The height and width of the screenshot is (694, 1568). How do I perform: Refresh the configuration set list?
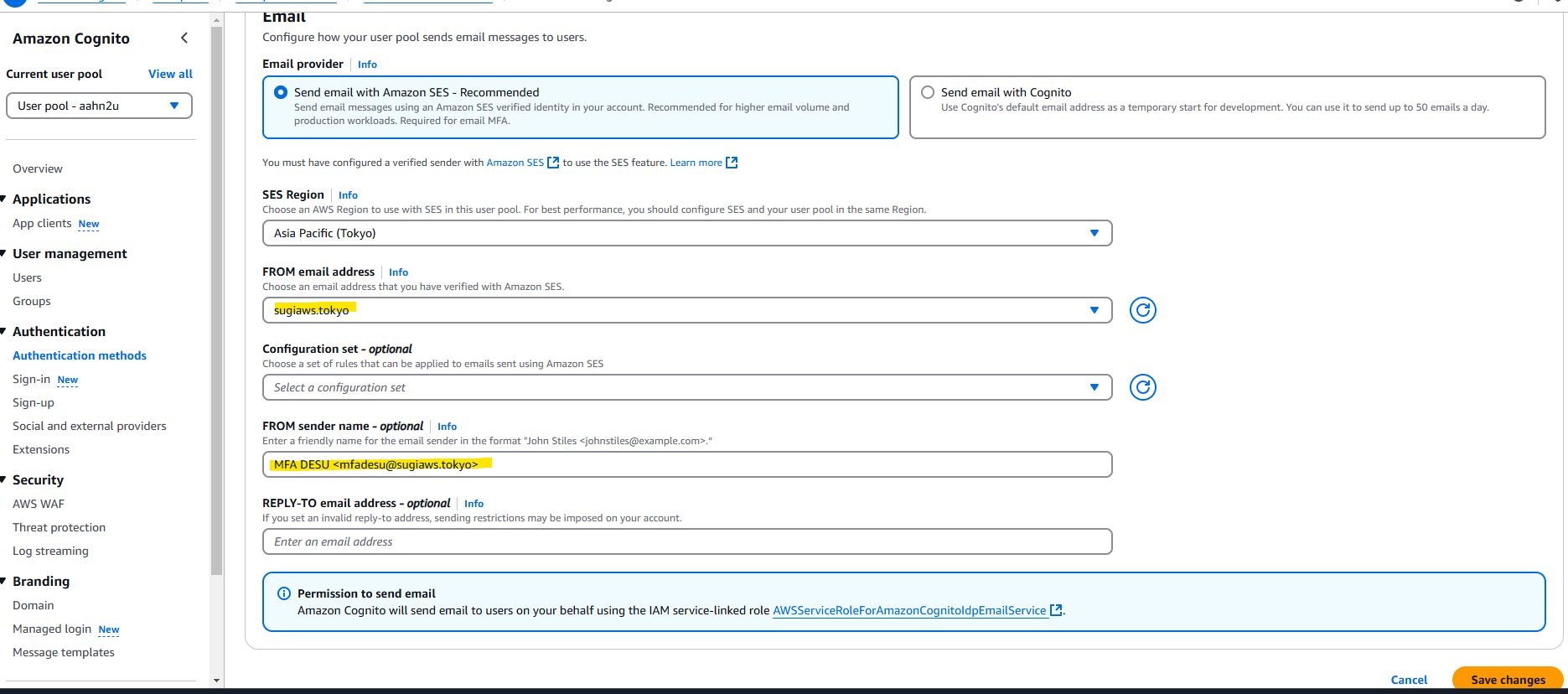1142,387
